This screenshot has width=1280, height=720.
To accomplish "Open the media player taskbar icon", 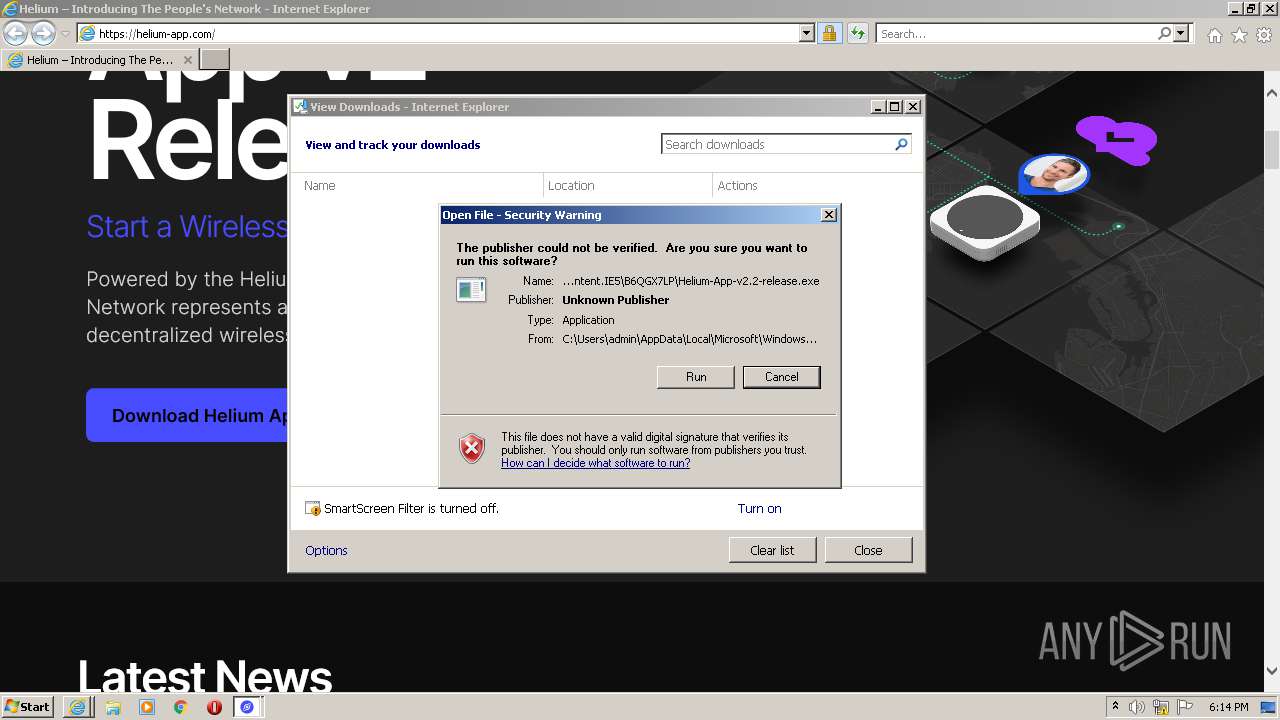I will coord(147,707).
